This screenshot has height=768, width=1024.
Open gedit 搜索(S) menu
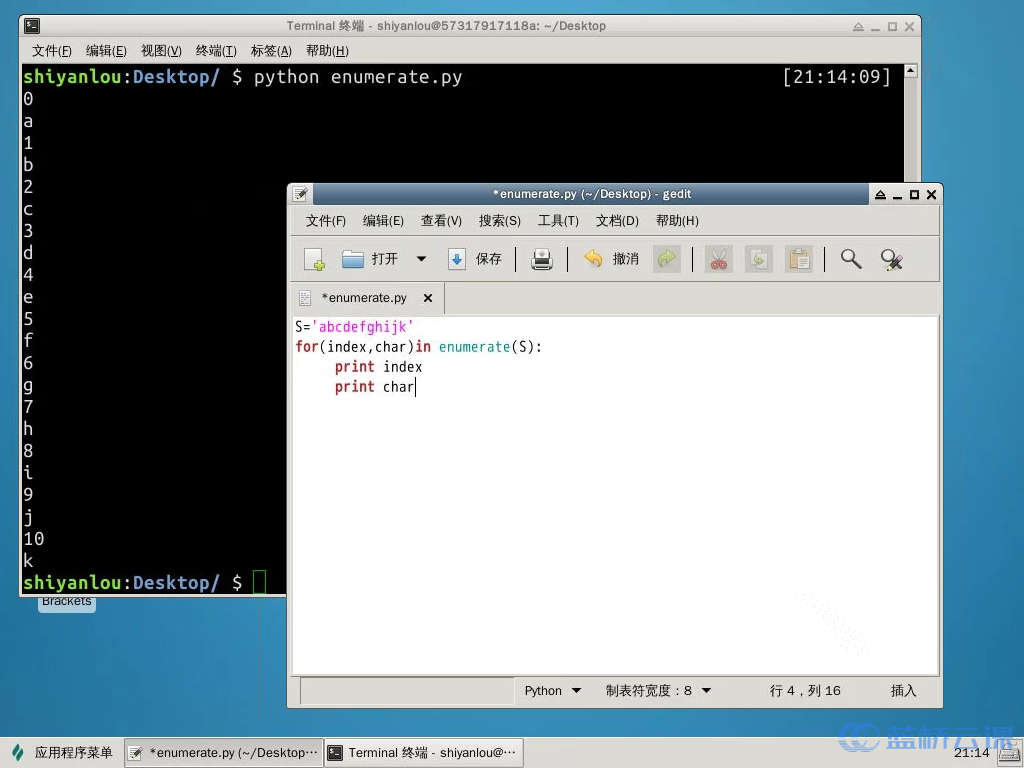pos(500,221)
